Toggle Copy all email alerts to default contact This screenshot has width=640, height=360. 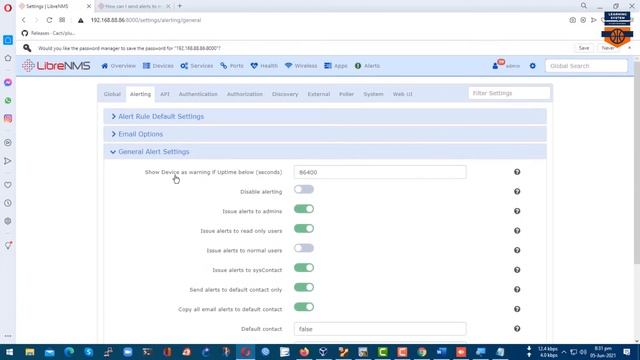pos(304,307)
